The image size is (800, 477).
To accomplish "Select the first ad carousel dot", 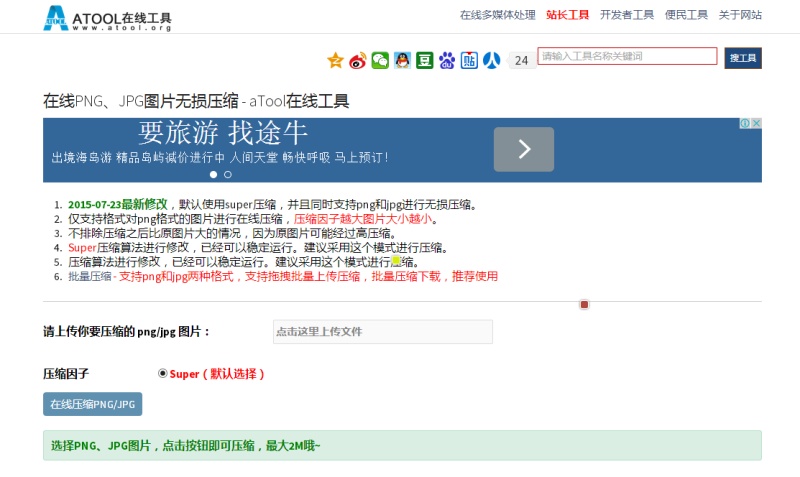I will tap(213, 174).
